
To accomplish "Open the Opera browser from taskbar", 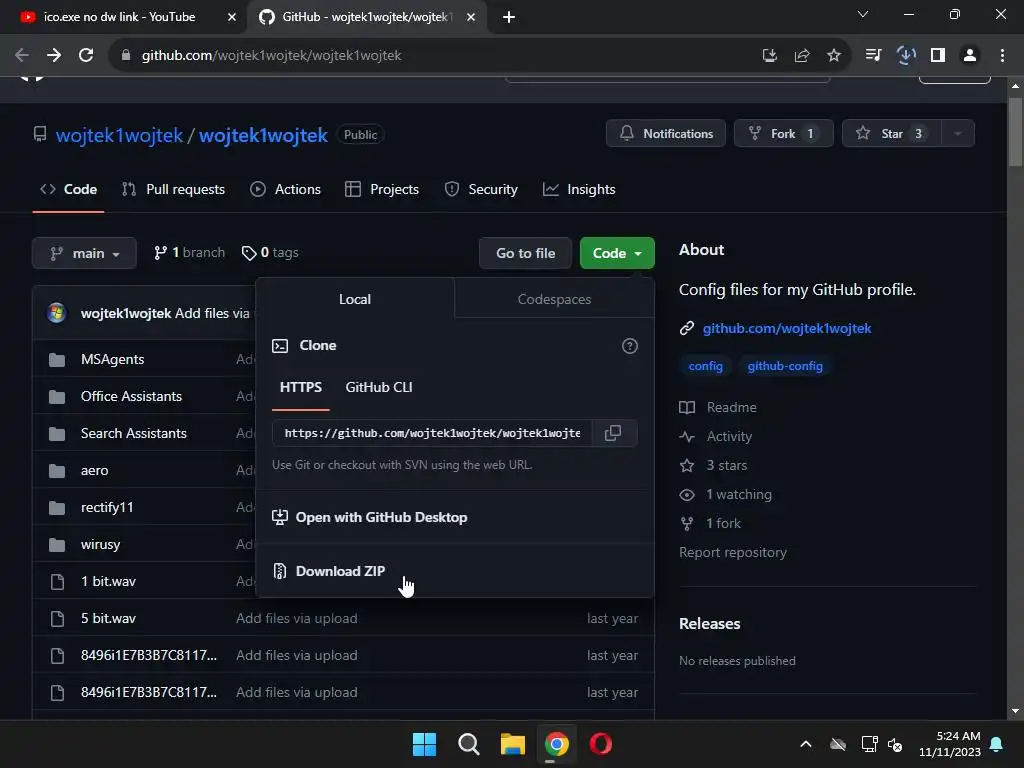I will (601, 744).
